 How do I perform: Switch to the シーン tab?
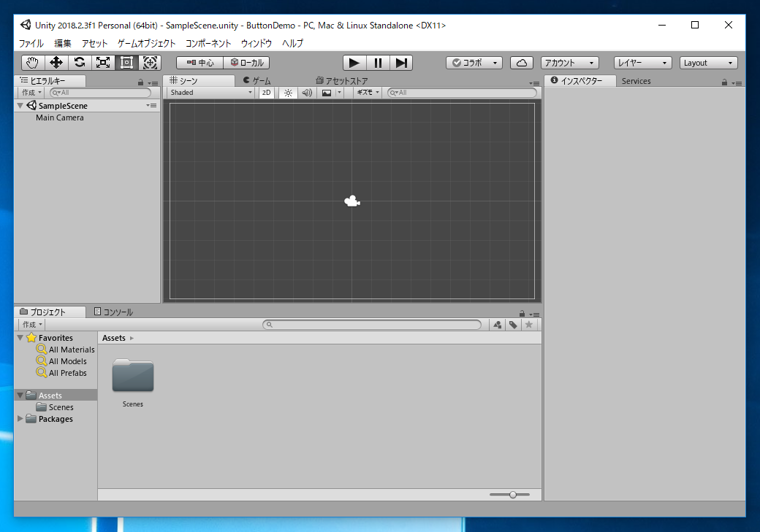click(199, 81)
